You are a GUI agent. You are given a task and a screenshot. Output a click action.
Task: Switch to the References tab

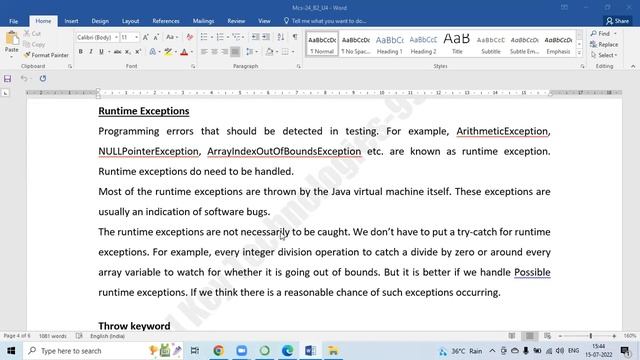(x=166, y=21)
